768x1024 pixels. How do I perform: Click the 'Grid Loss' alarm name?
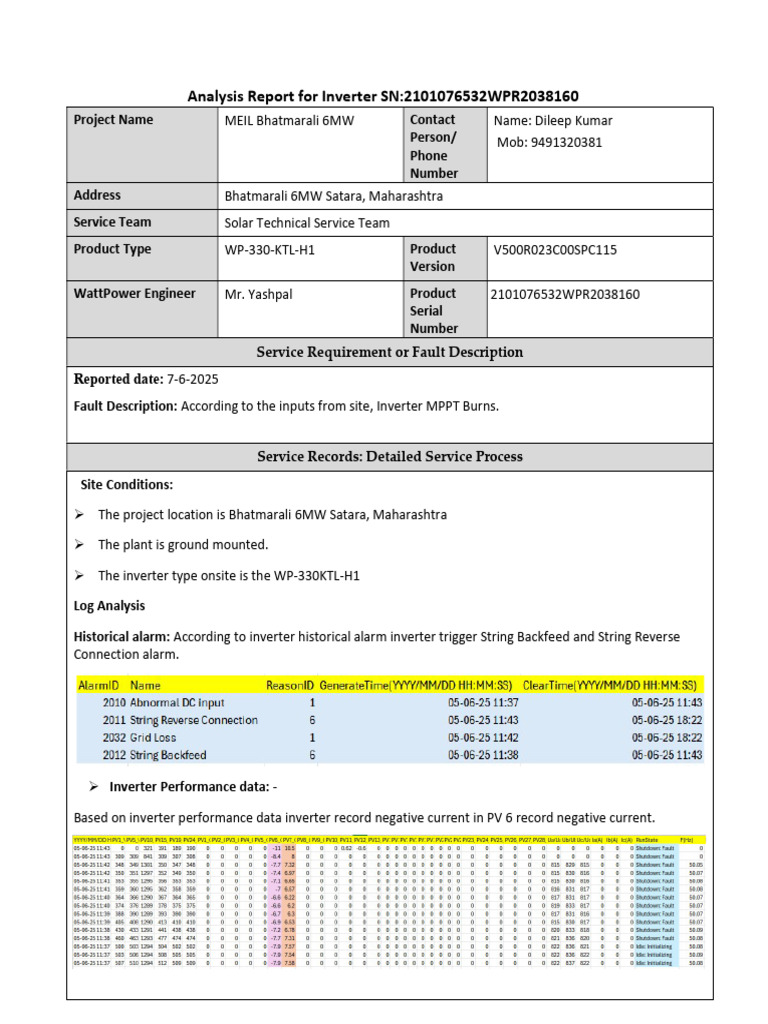coord(153,737)
